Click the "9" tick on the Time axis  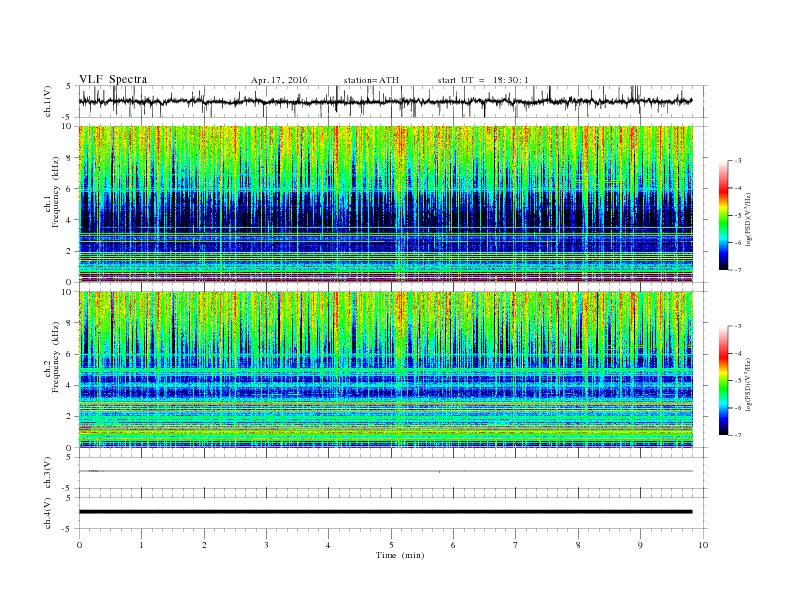pyautogui.click(x=640, y=545)
